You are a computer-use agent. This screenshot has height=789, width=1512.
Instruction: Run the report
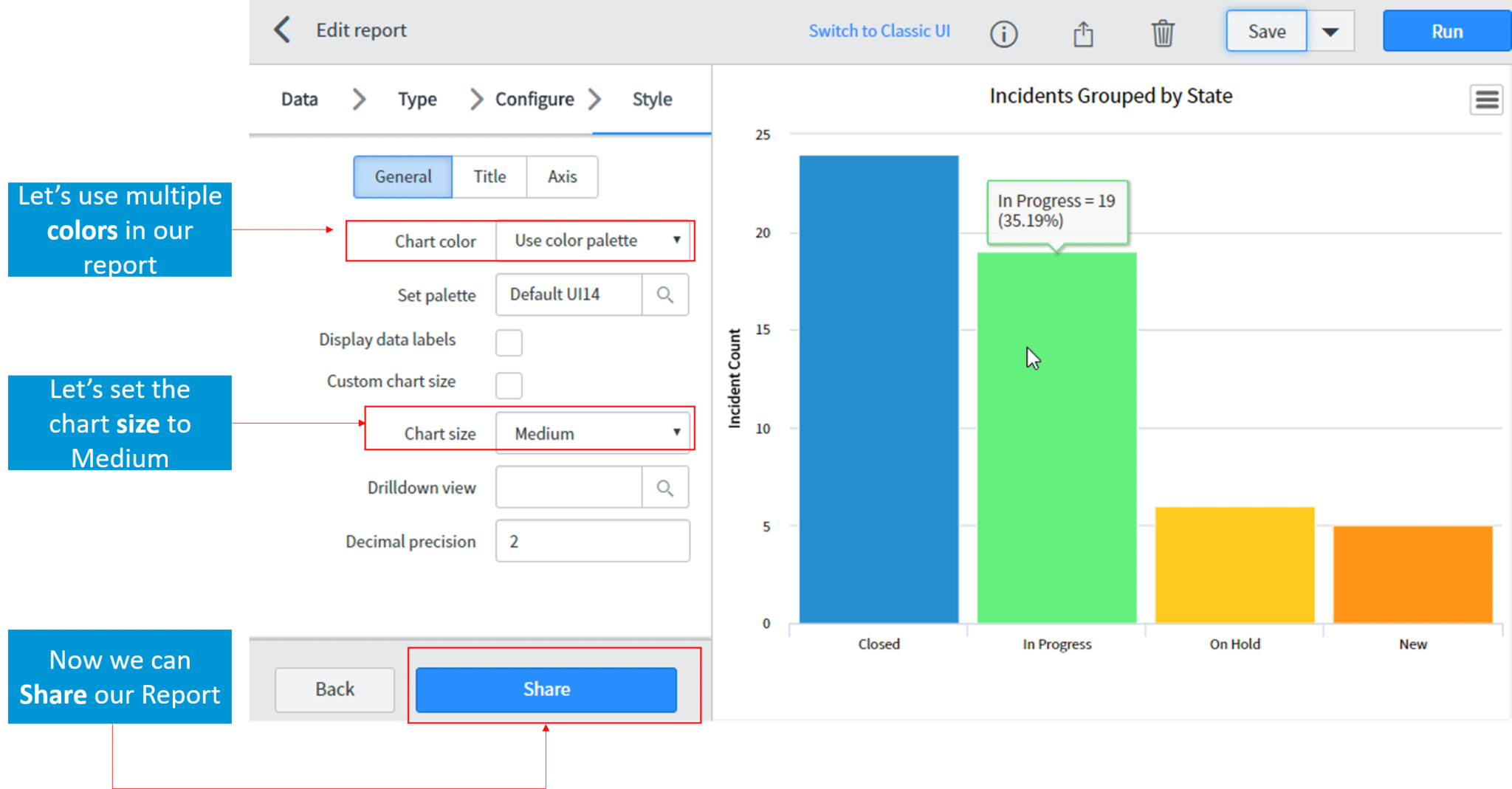pyautogui.click(x=1447, y=31)
